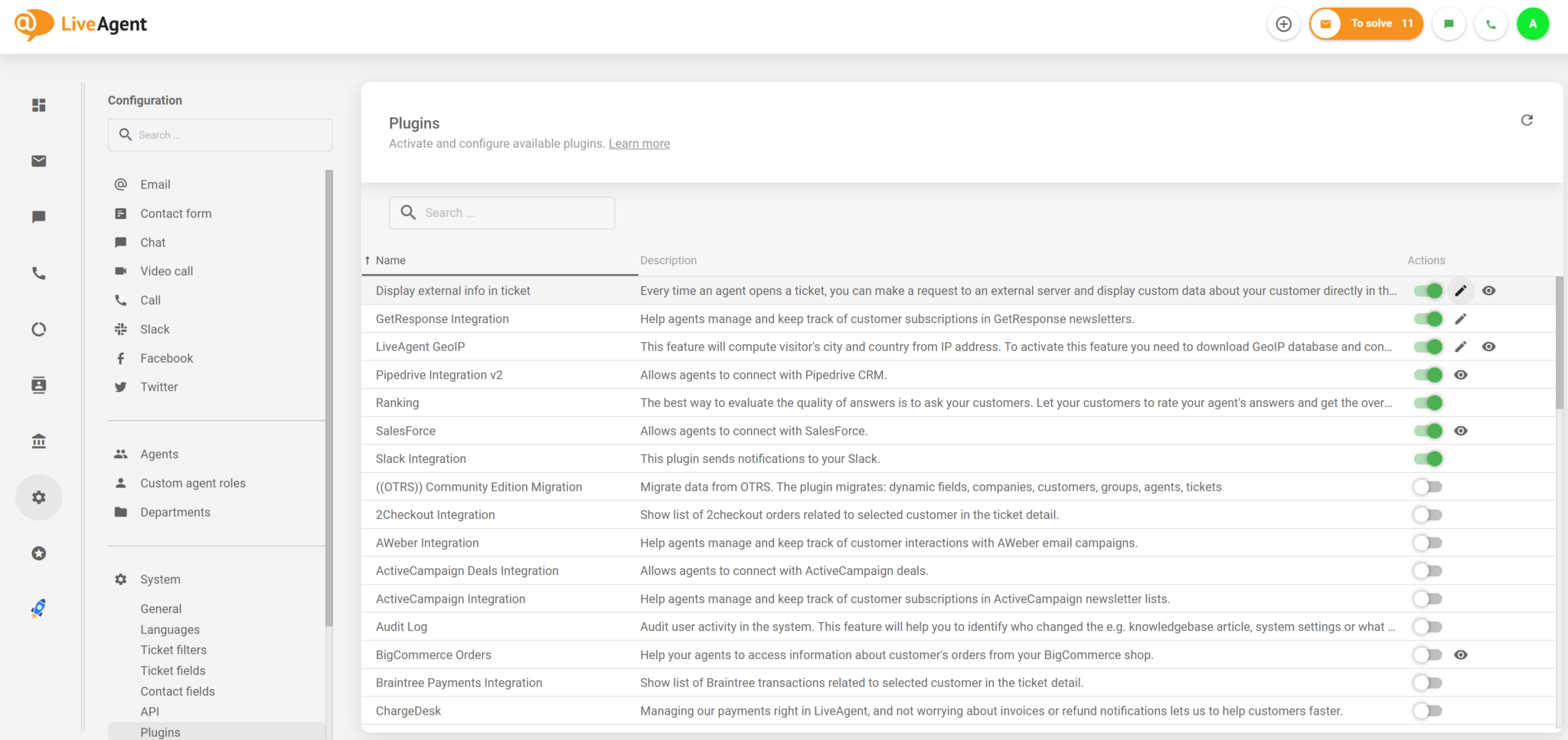
Task: Edit the GetResponse Integration plugin settings
Action: coord(1461,319)
